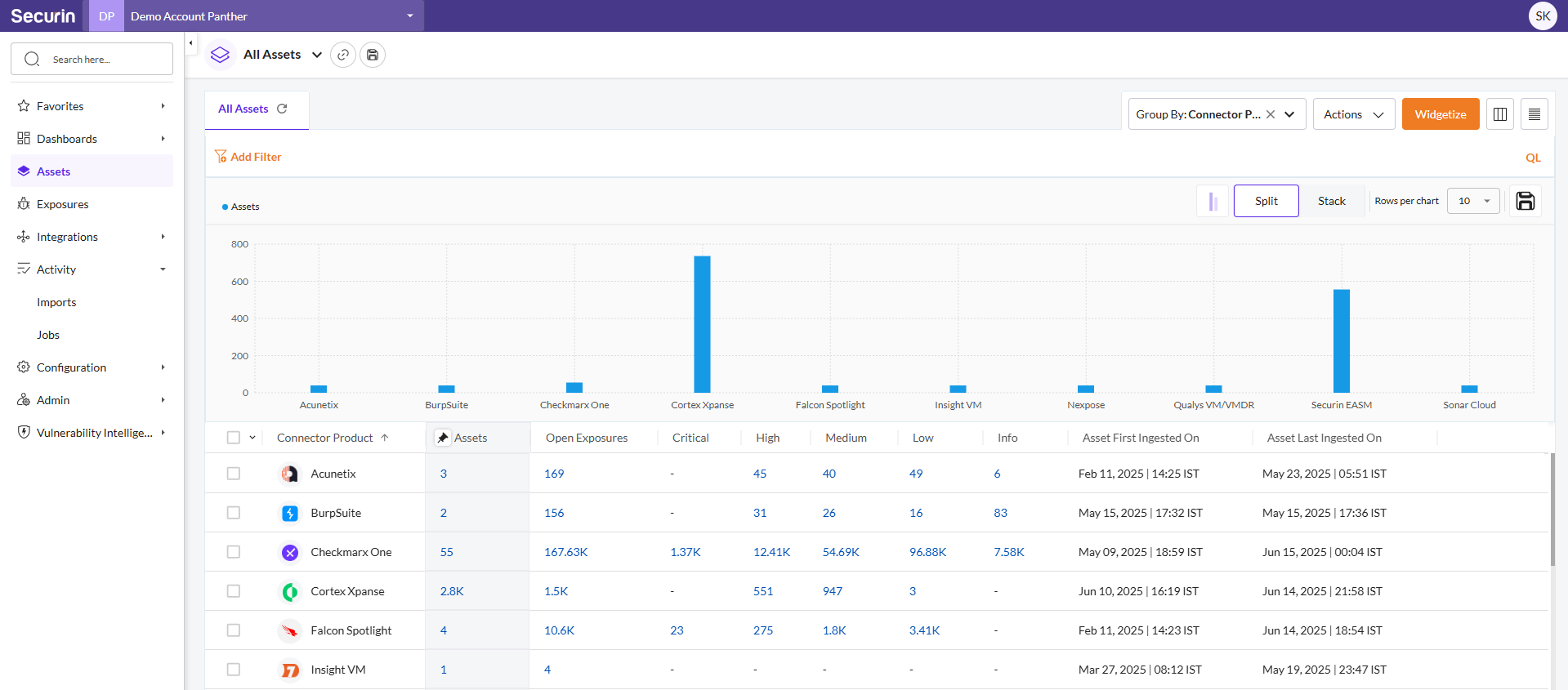1568x690 pixels.
Task: Click the bar chart type icon
Action: 1213,201
